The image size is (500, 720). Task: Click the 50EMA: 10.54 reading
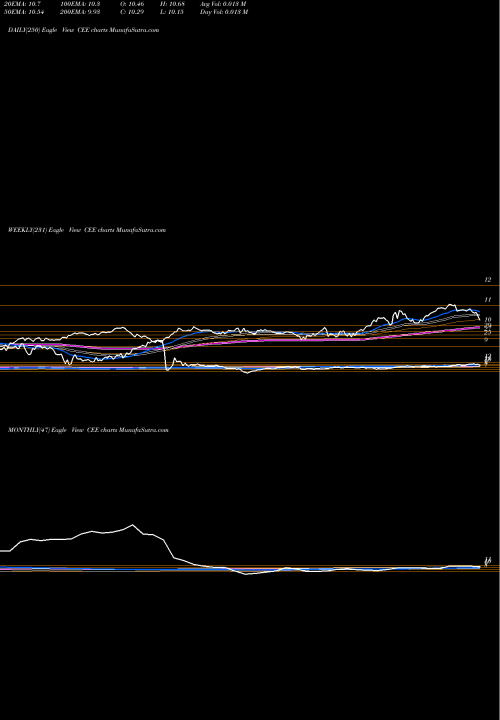click(x=25, y=12)
